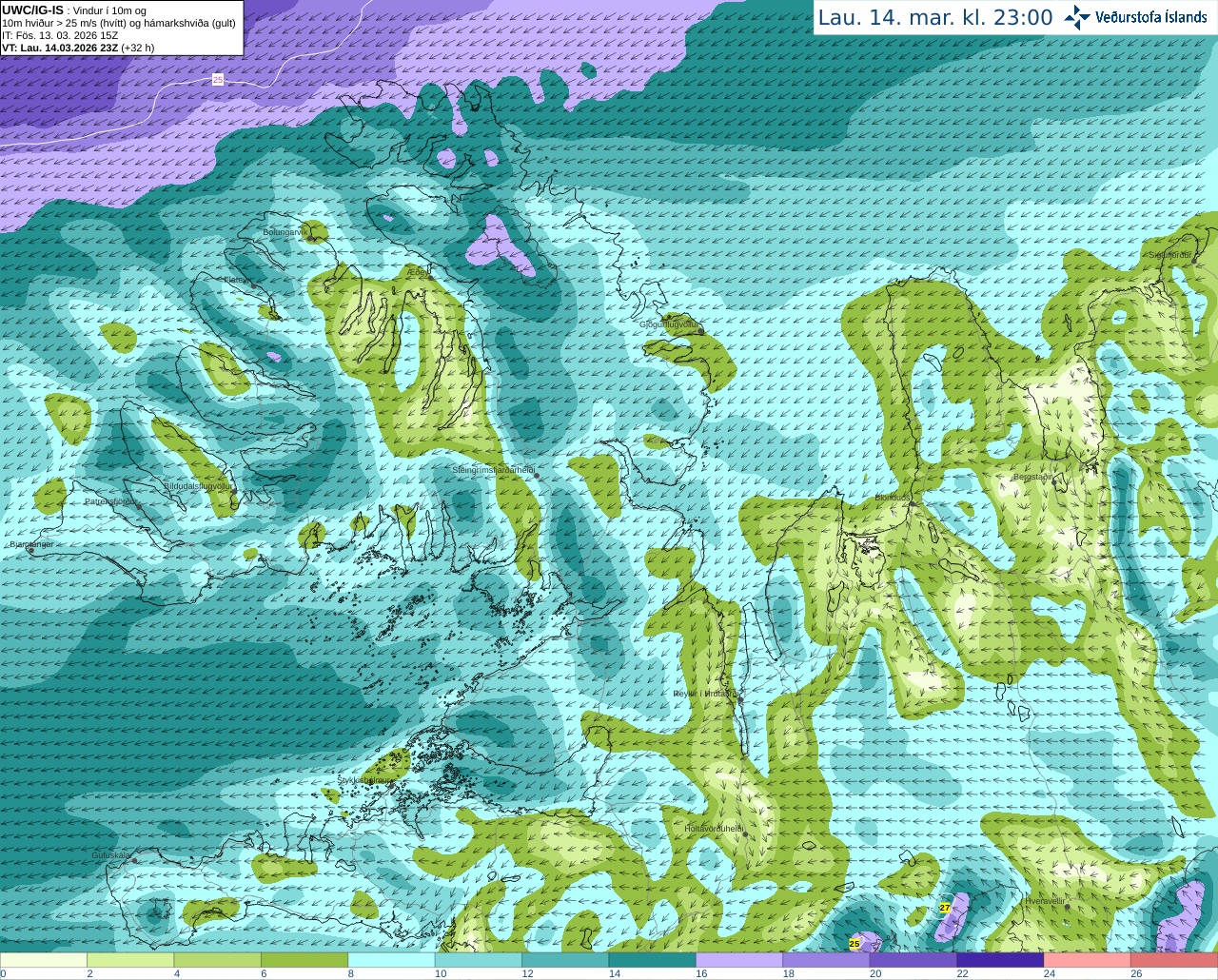The width and height of the screenshot is (1218, 980).
Task: Click the Bíldudalsflugvöllur station label
Action: coord(198,485)
